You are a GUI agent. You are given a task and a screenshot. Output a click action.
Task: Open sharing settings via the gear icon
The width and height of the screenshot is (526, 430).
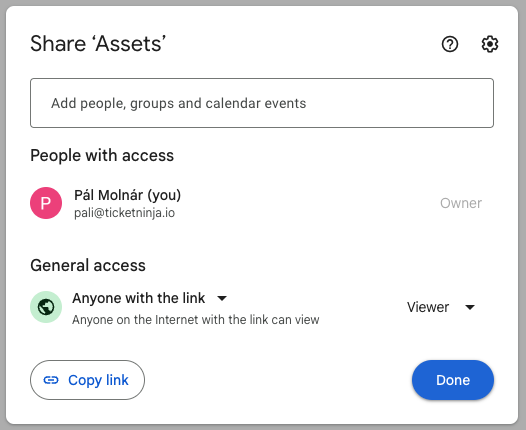click(x=490, y=44)
